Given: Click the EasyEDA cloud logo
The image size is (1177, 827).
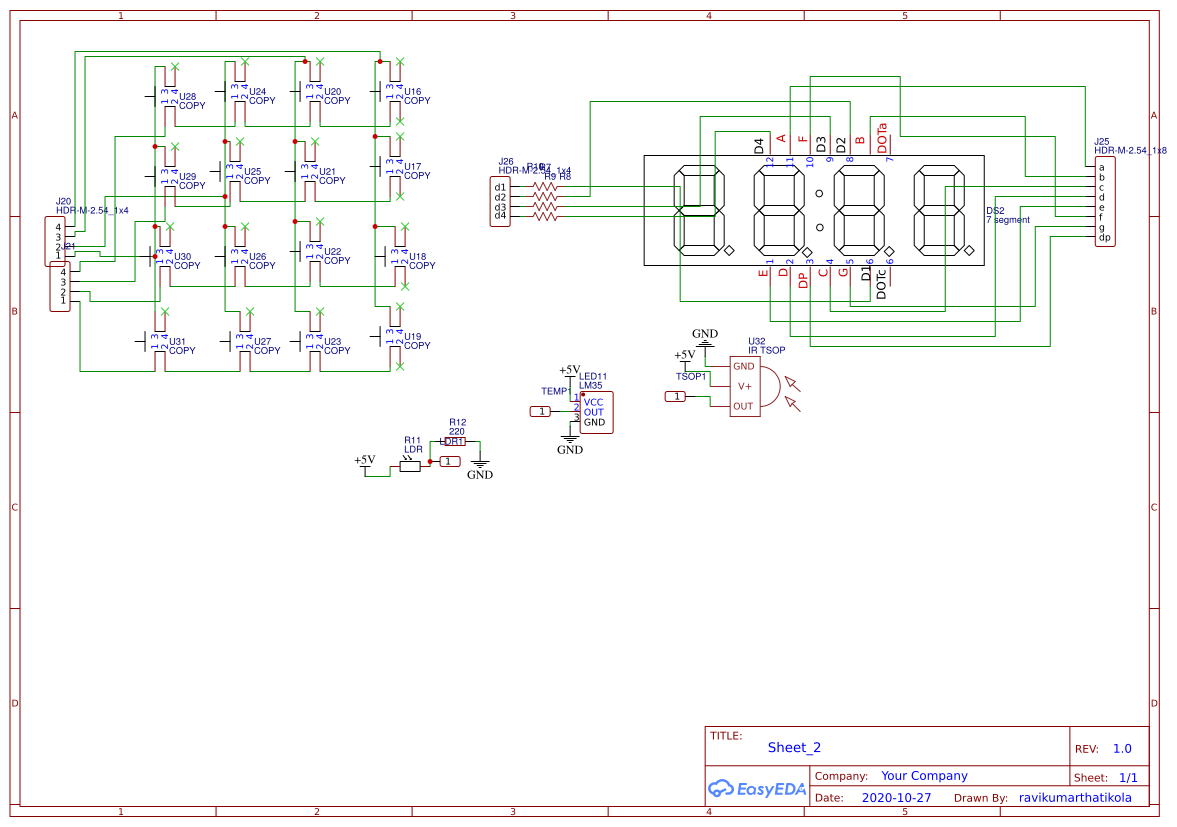Looking at the screenshot, I should (x=722, y=789).
